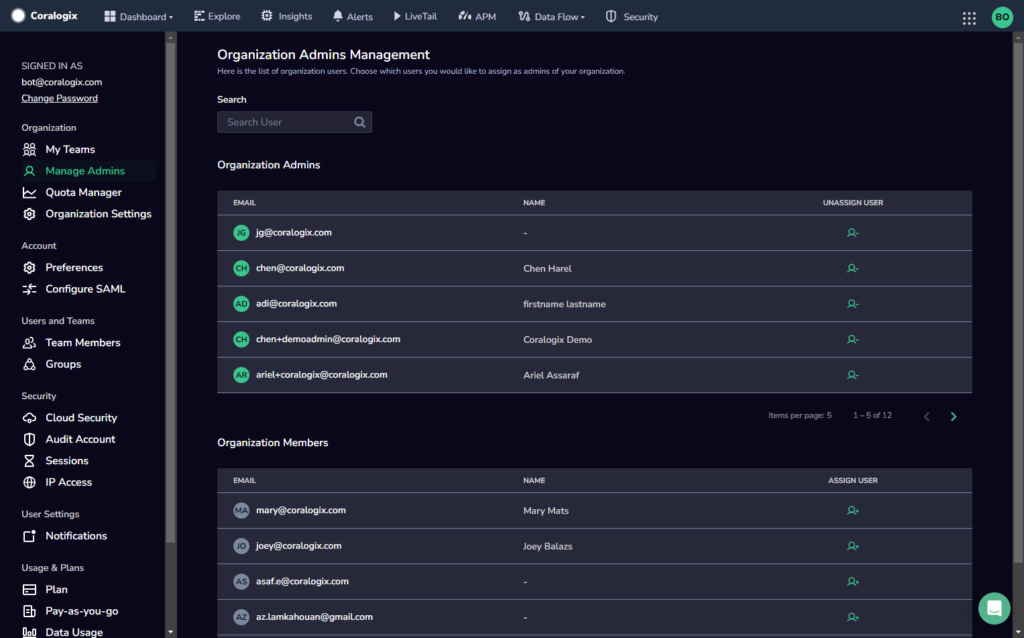Open APM in top navigation

point(477,16)
